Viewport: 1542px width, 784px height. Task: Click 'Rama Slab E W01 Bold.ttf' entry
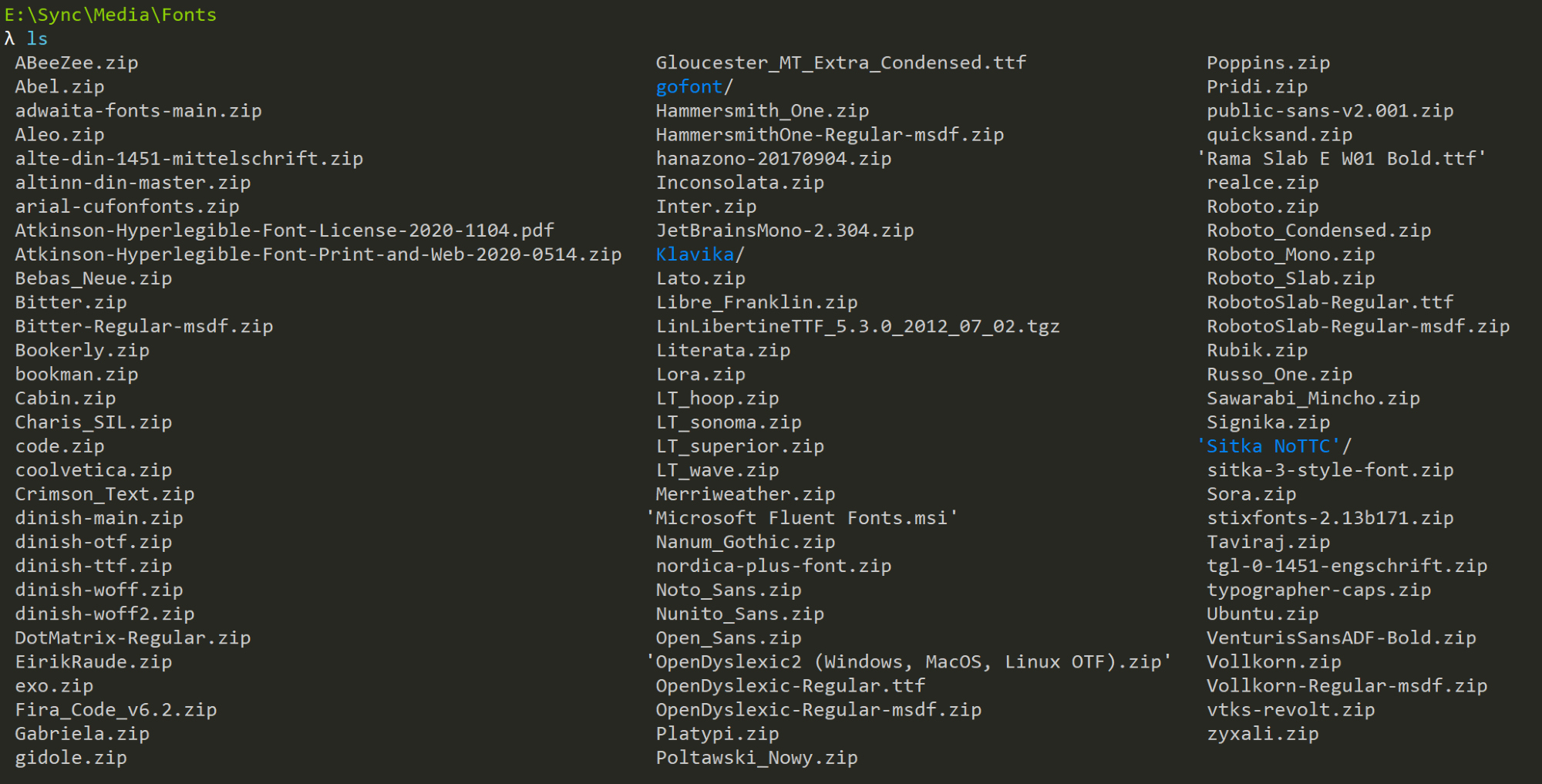pos(1341,159)
